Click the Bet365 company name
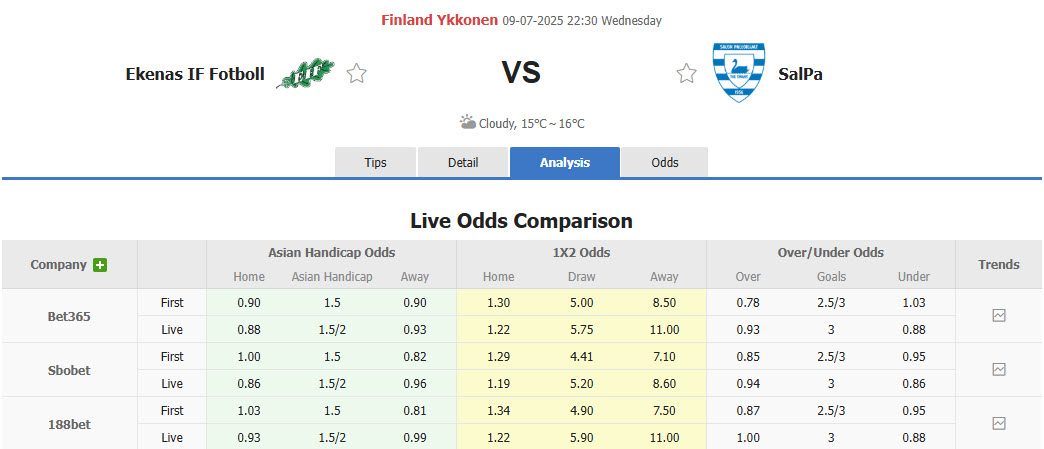The height and width of the screenshot is (449, 1044). click(69, 316)
